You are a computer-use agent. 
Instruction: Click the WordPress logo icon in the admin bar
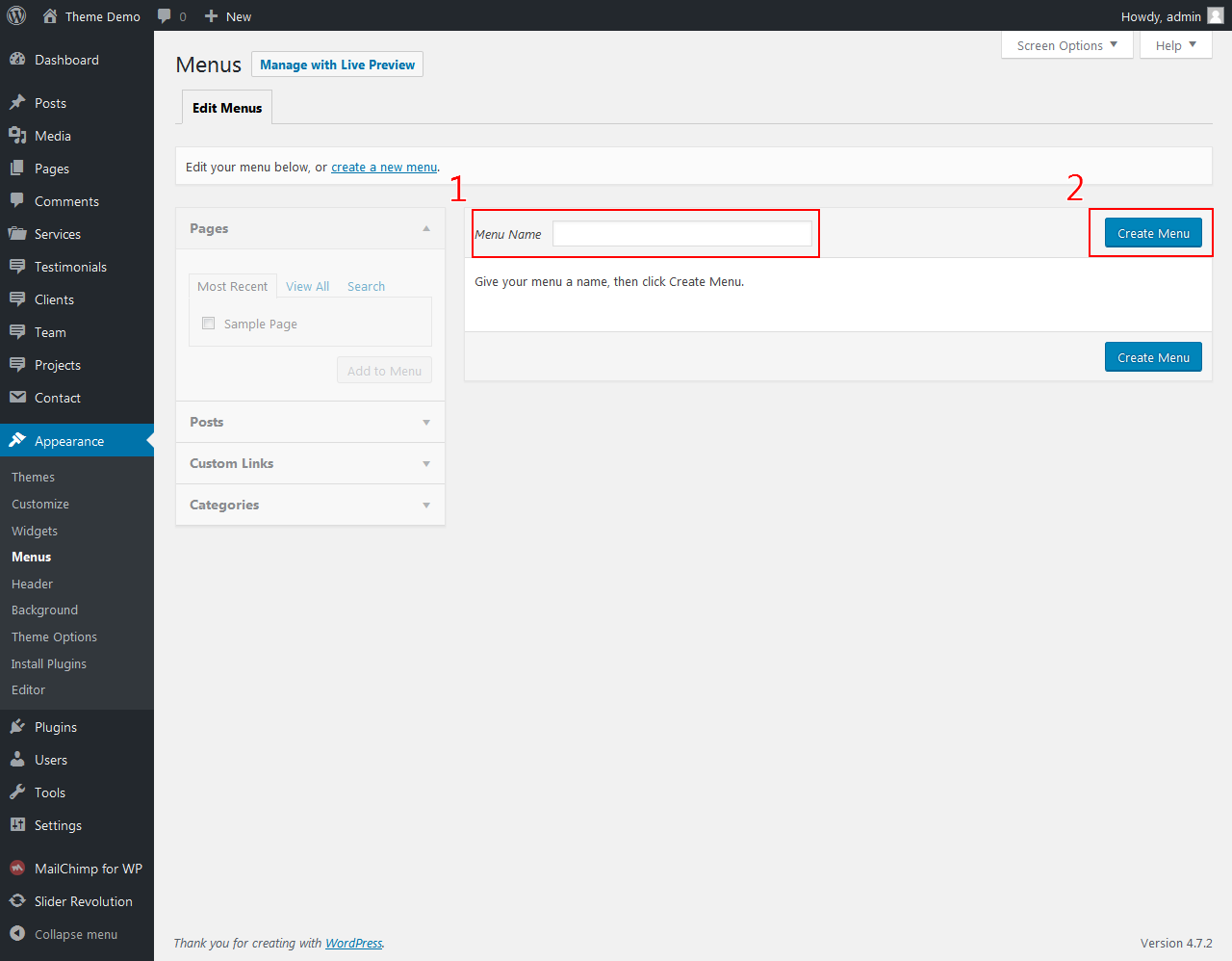click(16, 15)
